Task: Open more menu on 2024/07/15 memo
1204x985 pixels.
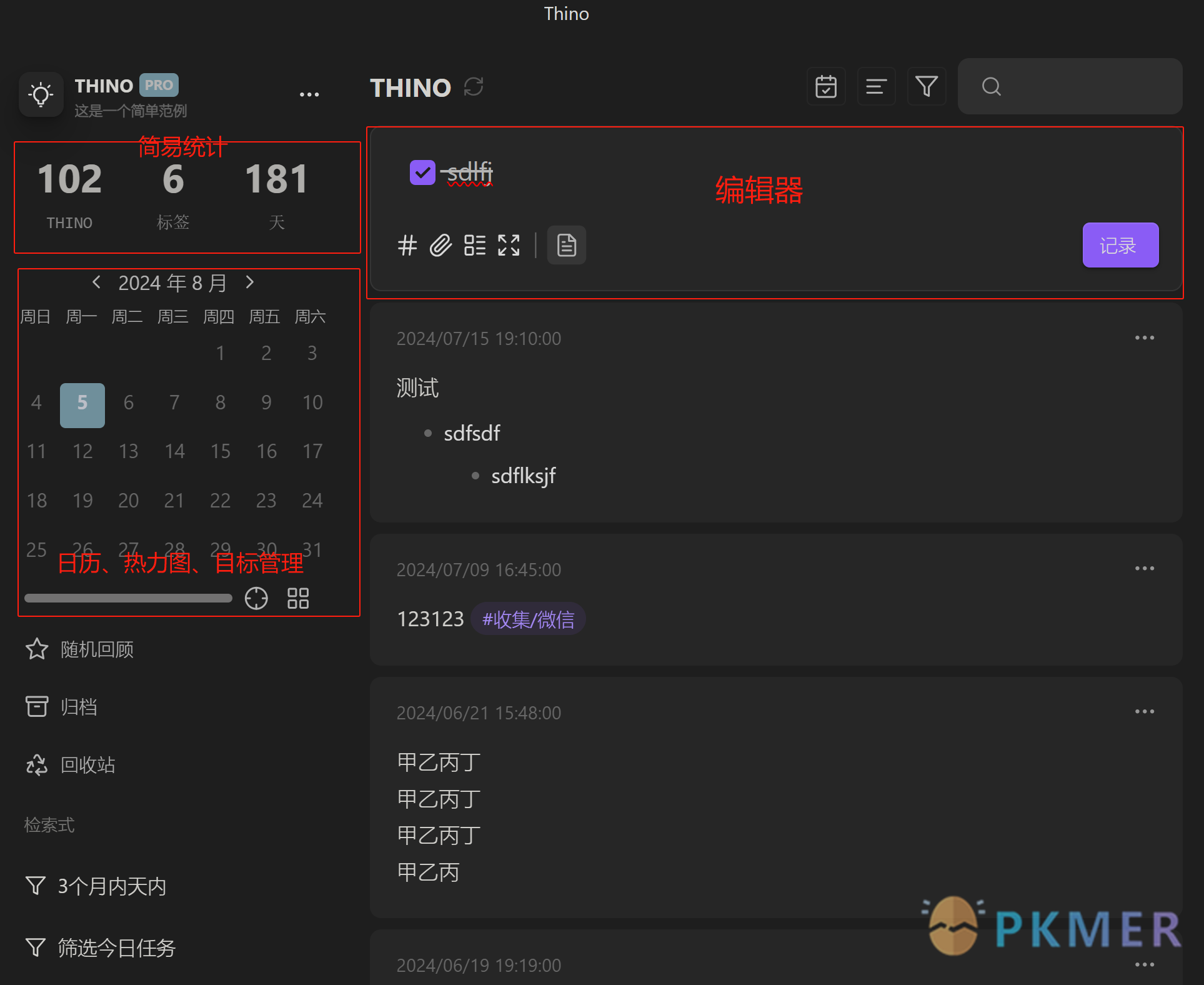Action: (1145, 337)
